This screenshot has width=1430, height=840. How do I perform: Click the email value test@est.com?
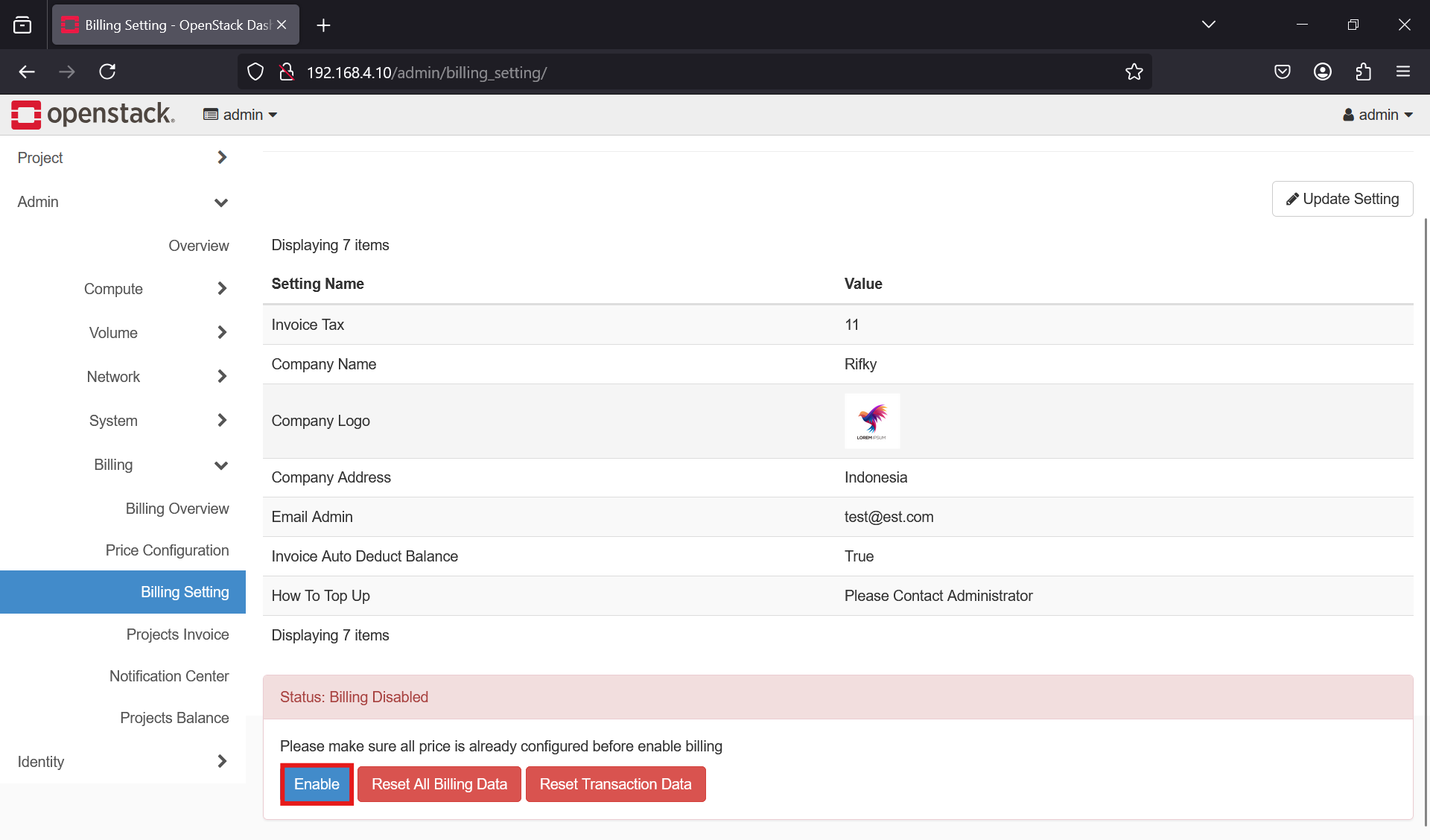pyautogui.click(x=889, y=517)
